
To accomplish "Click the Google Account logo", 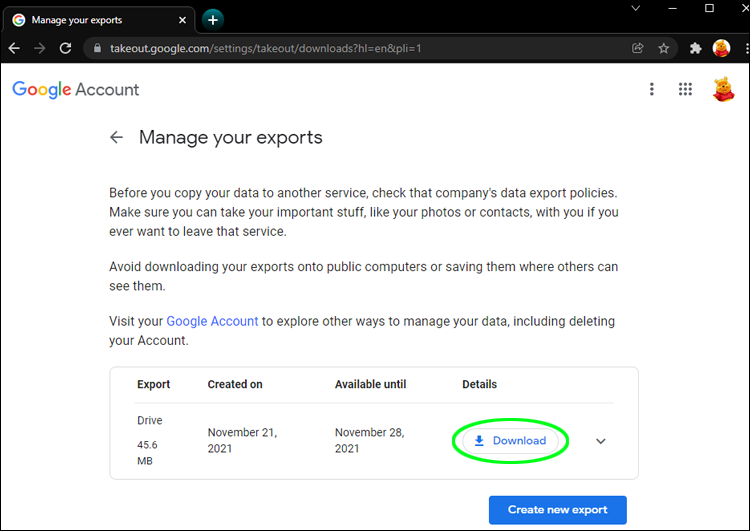I will (76, 89).
